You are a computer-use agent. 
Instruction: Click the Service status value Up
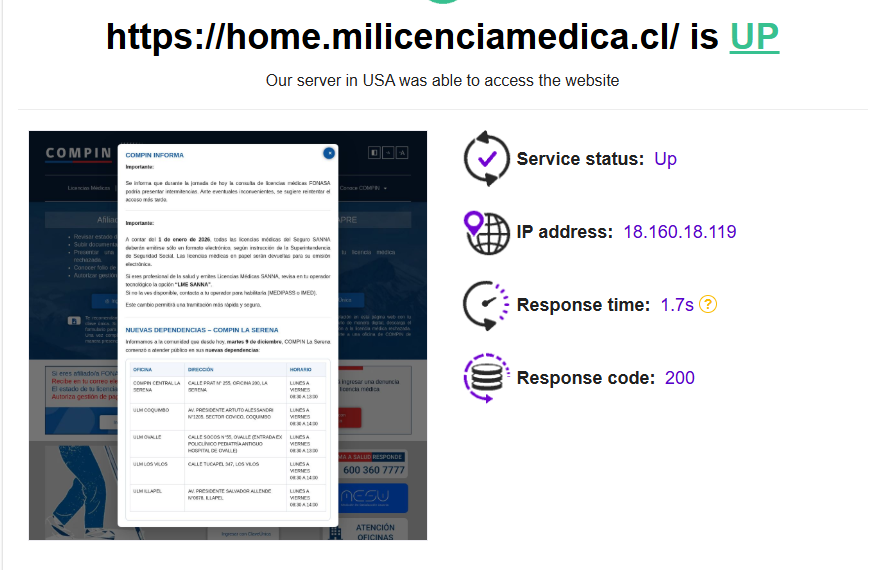click(665, 159)
